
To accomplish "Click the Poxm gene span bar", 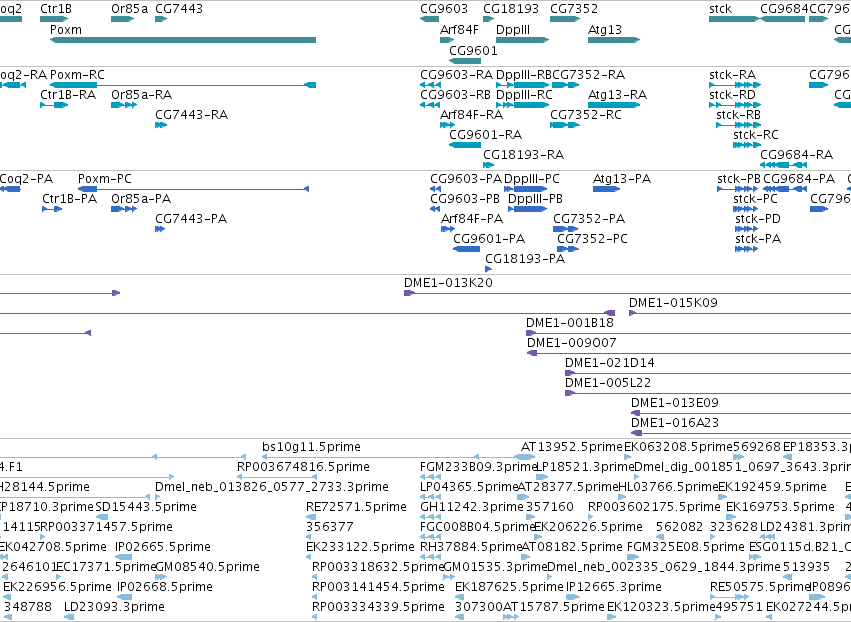I will pos(183,40).
